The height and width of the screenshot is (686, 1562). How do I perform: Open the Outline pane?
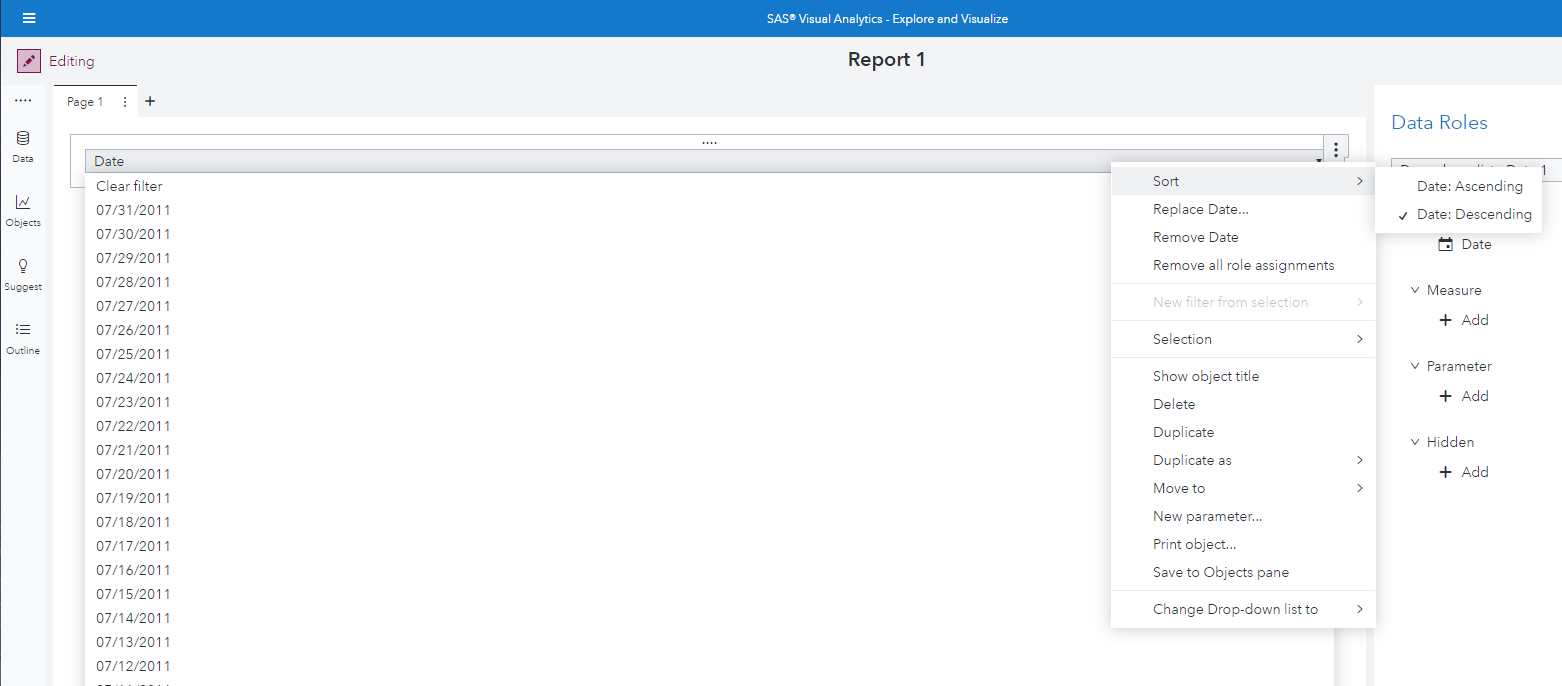click(x=22, y=339)
